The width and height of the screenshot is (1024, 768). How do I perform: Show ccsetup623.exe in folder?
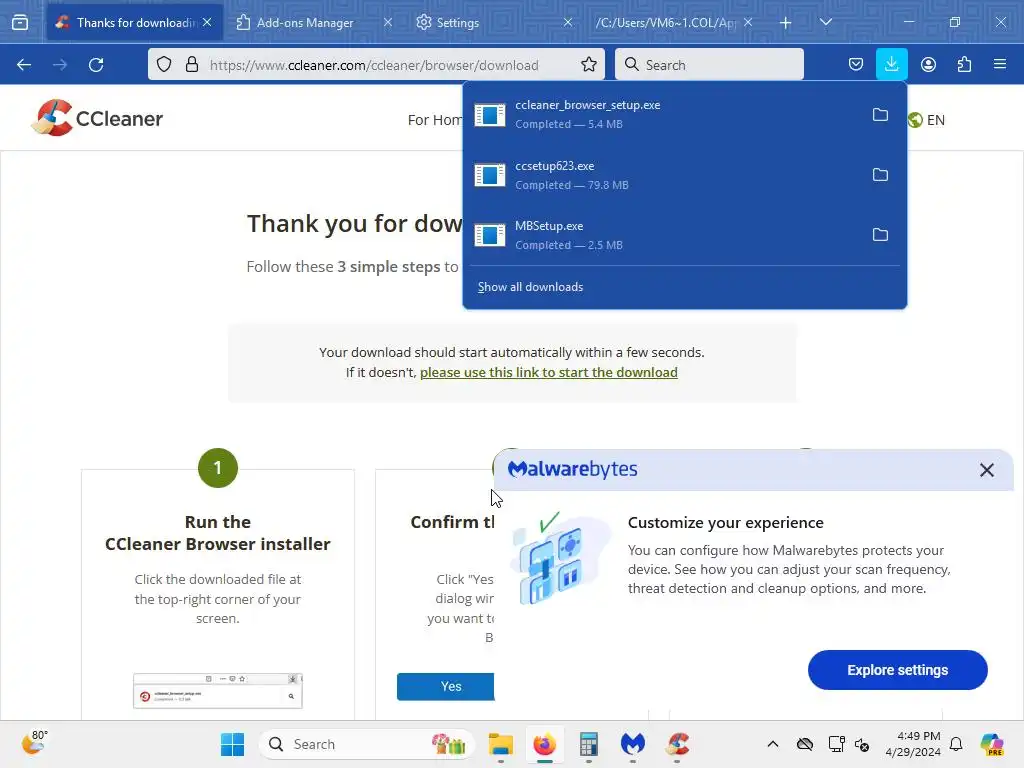point(880,175)
